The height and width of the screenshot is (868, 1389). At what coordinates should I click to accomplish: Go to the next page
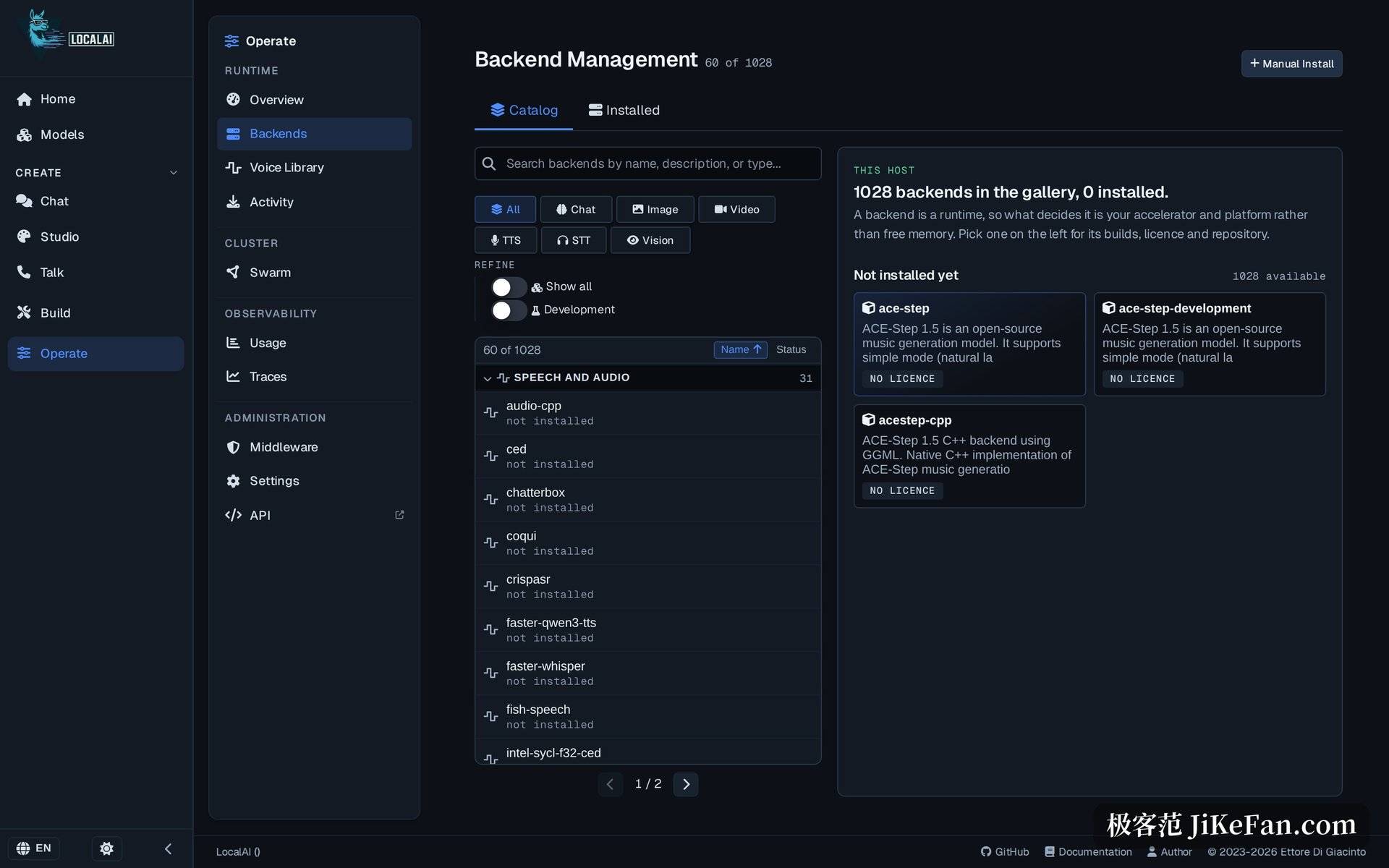coord(686,784)
